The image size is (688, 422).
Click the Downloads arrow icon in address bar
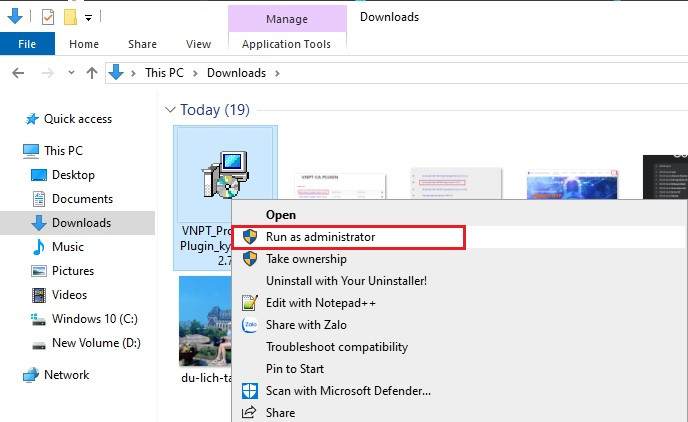pos(116,72)
